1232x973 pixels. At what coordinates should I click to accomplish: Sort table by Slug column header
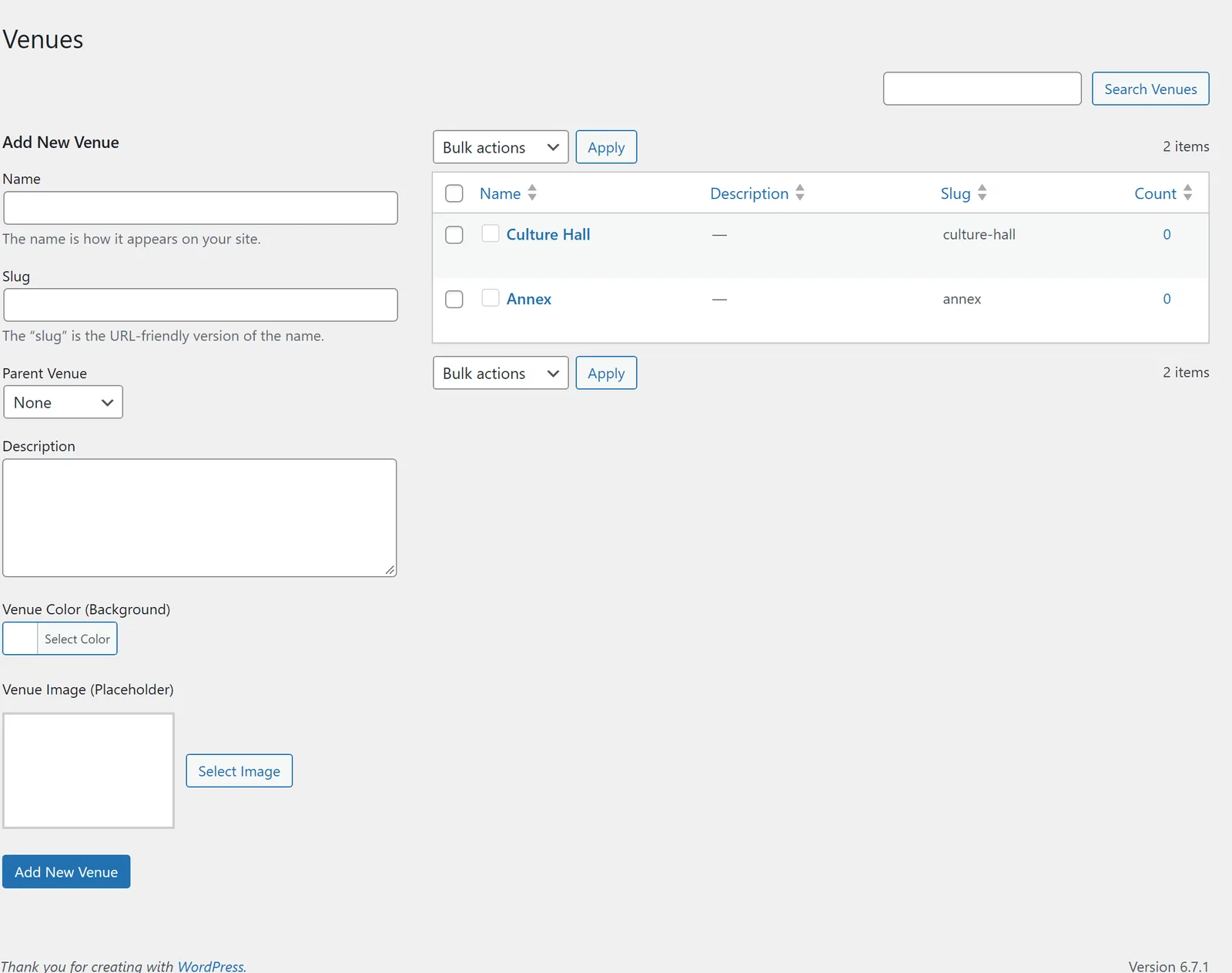coord(956,193)
